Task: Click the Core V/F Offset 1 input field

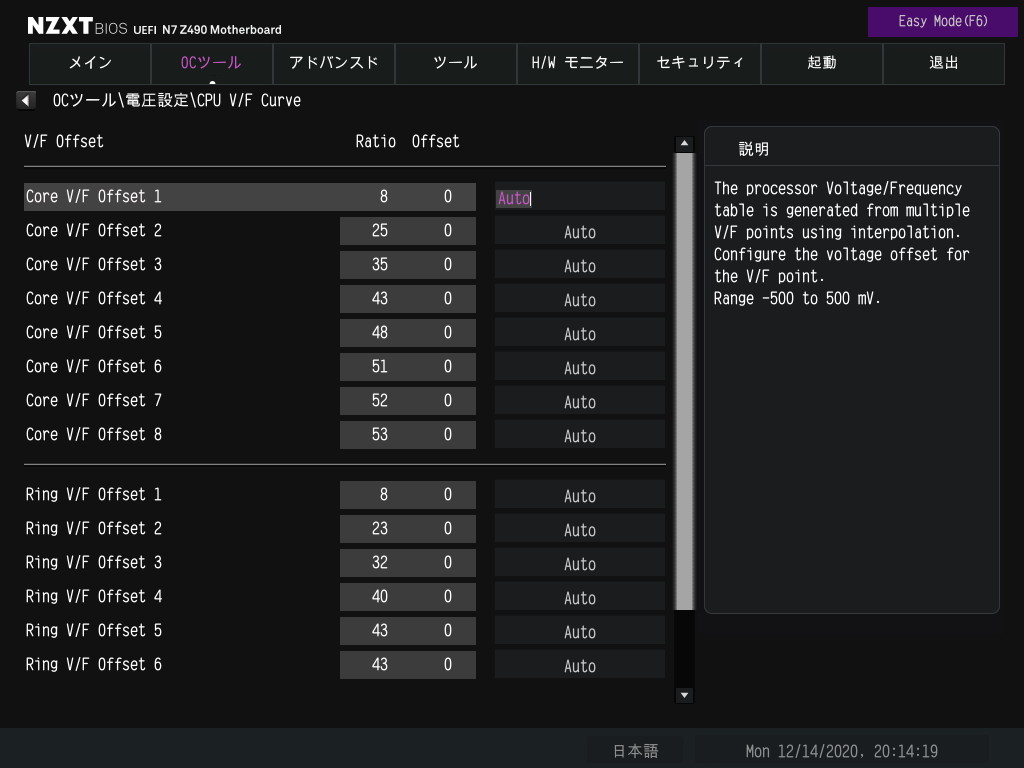Action: pos(579,197)
